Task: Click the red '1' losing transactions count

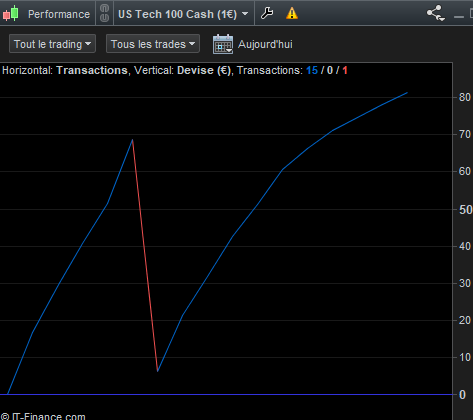Action: 345,70
